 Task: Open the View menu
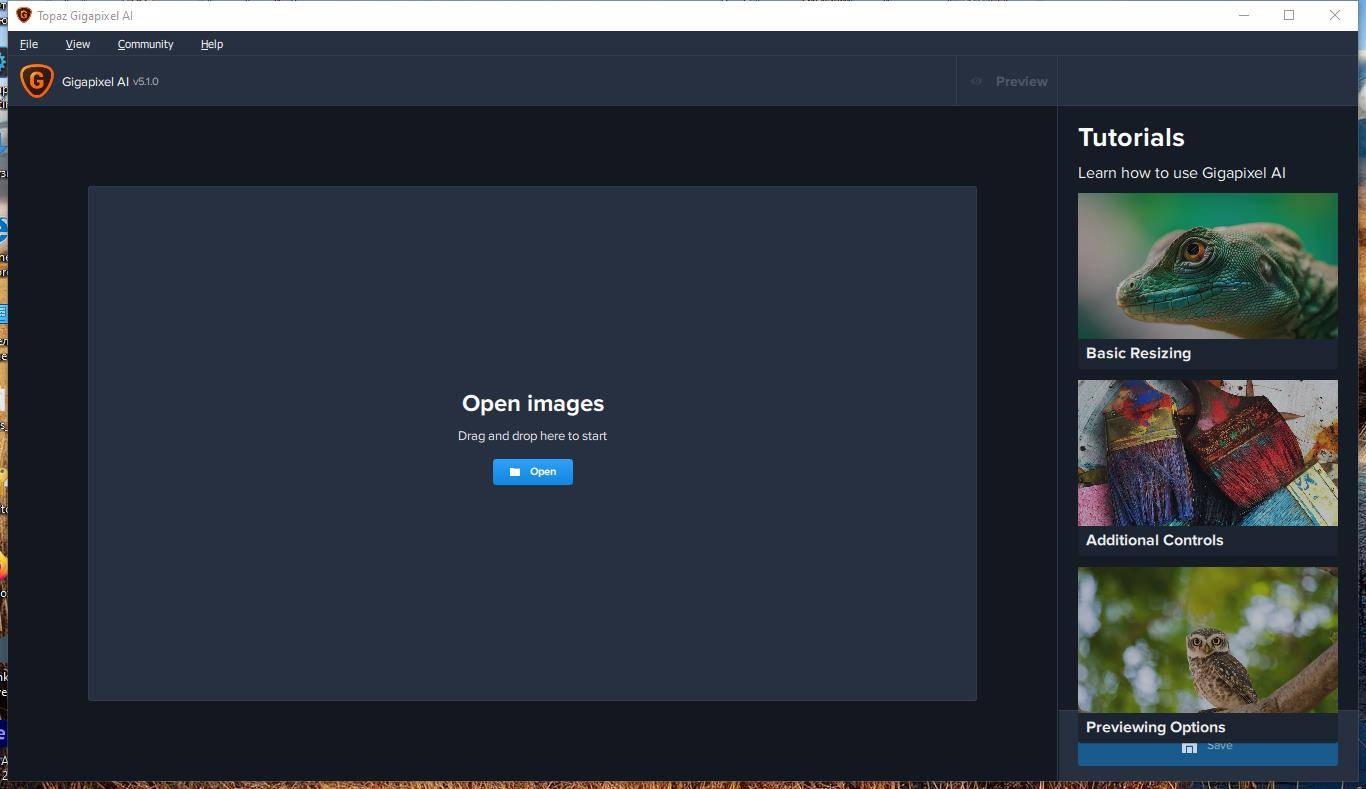pyautogui.click(x=78, y=44)
